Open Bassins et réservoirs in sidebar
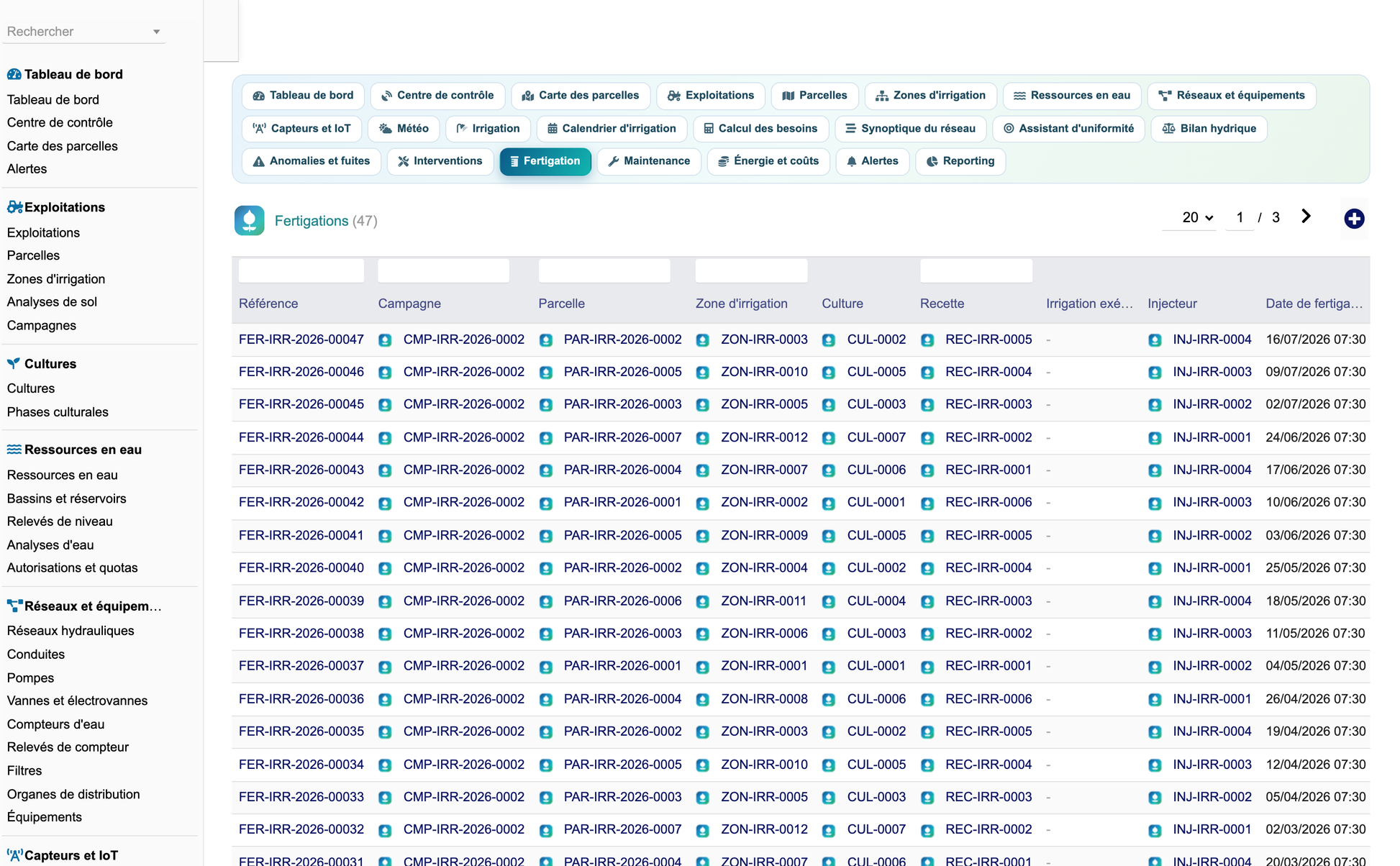 (66, 498)
